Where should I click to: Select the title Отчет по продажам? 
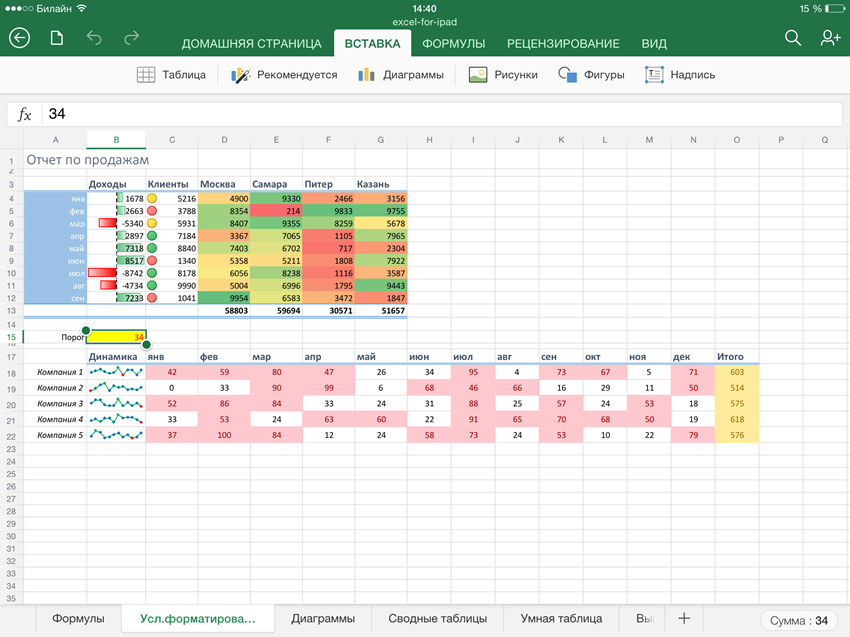pos(88,160)
